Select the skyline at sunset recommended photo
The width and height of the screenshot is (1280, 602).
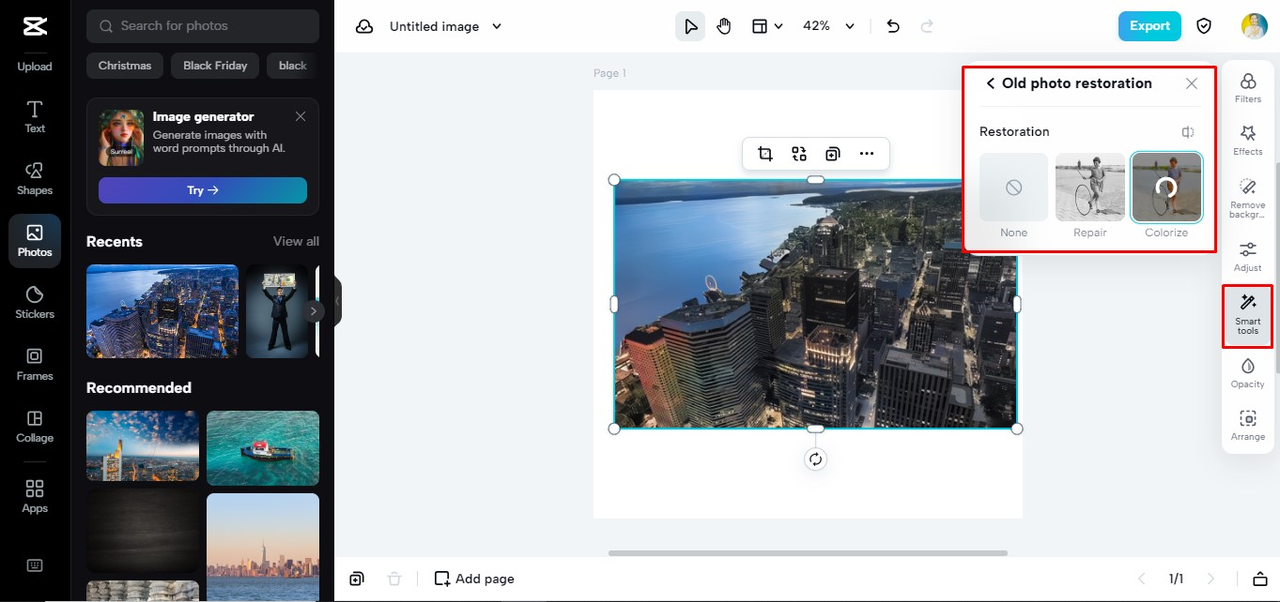pos(263,547)
